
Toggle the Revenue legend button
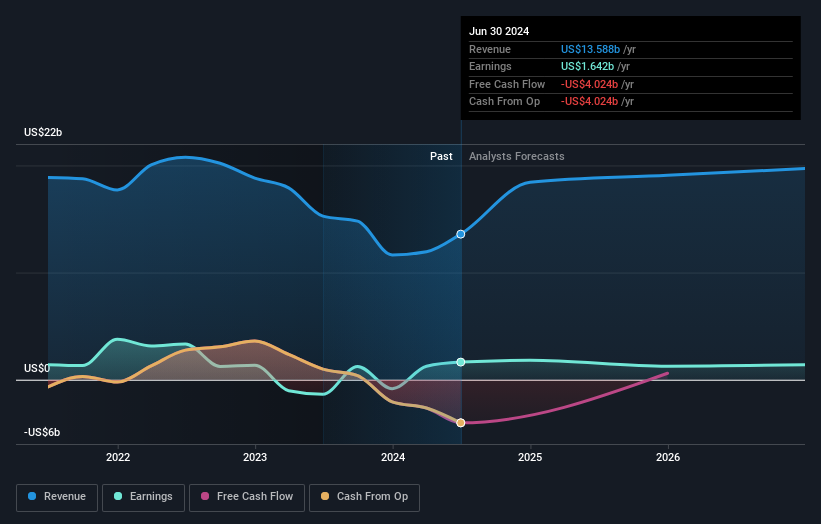[57, 497]
